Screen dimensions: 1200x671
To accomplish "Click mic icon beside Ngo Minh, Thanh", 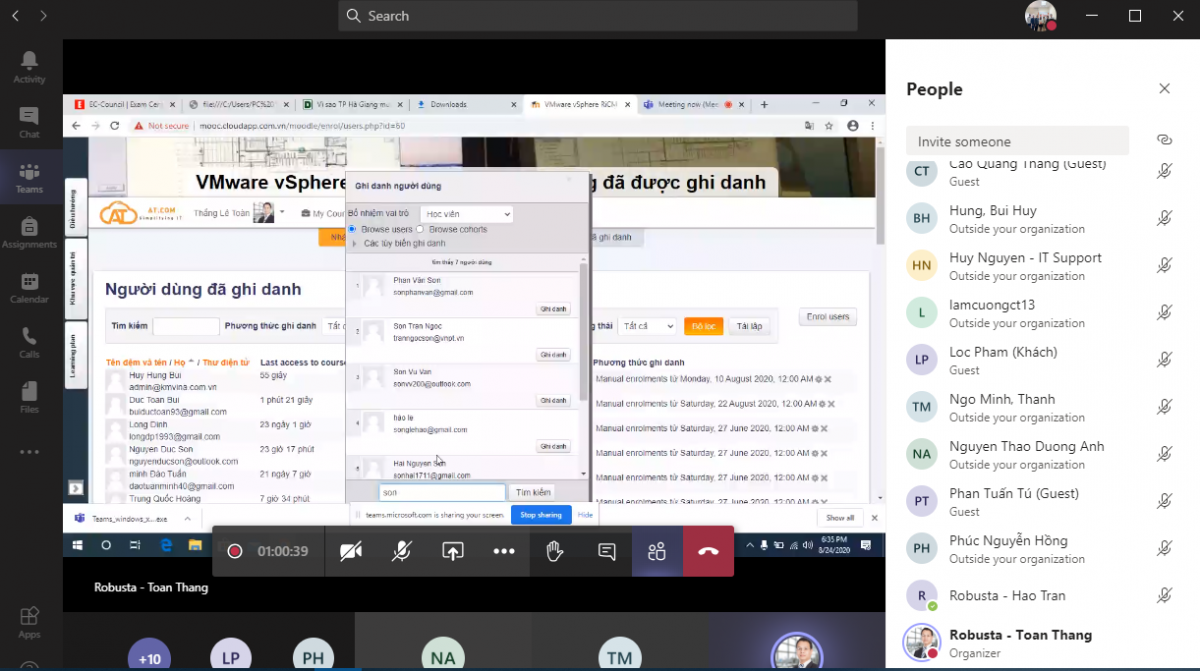I will (1164, 406).
